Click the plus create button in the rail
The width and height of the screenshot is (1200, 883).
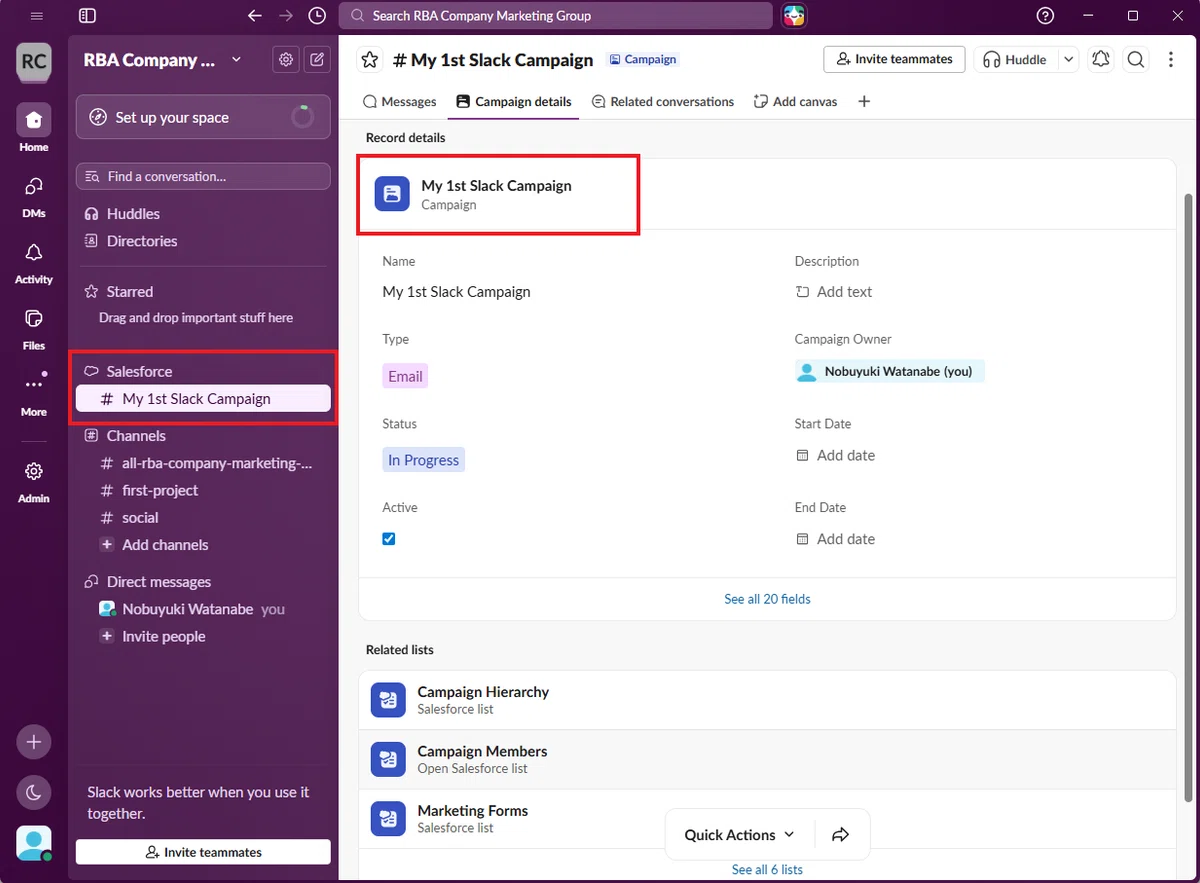point(34,742)
